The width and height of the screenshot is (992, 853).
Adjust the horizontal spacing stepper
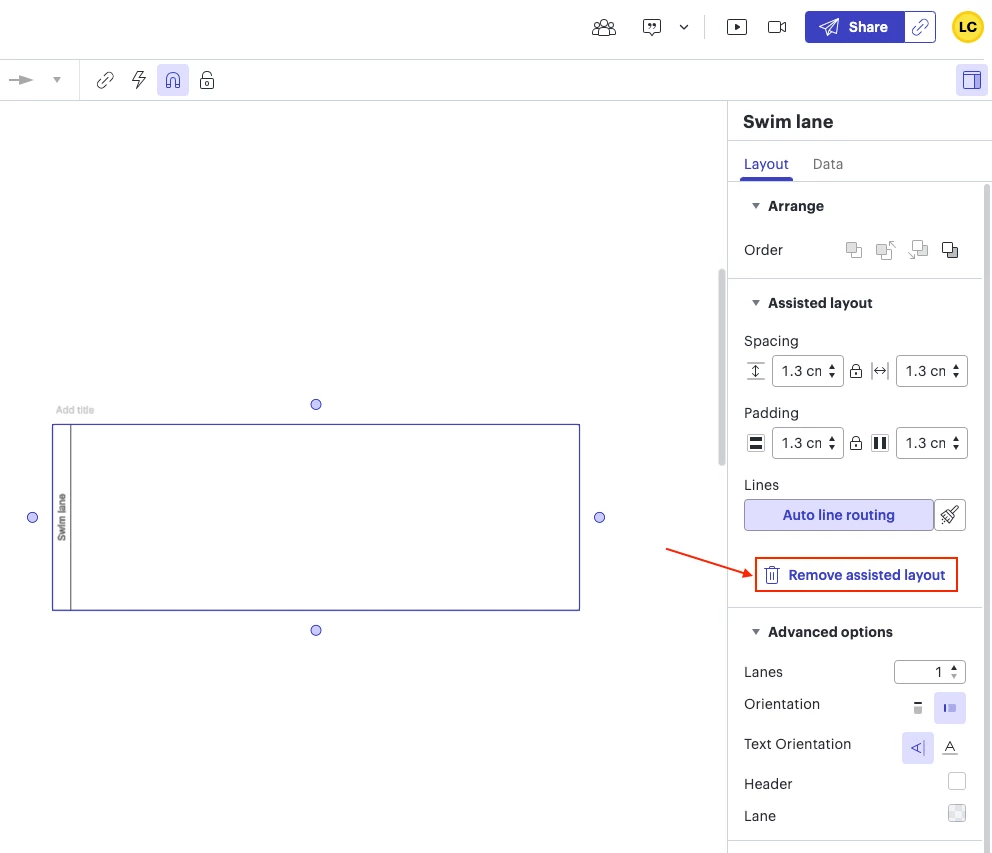(x=956, y=371)
